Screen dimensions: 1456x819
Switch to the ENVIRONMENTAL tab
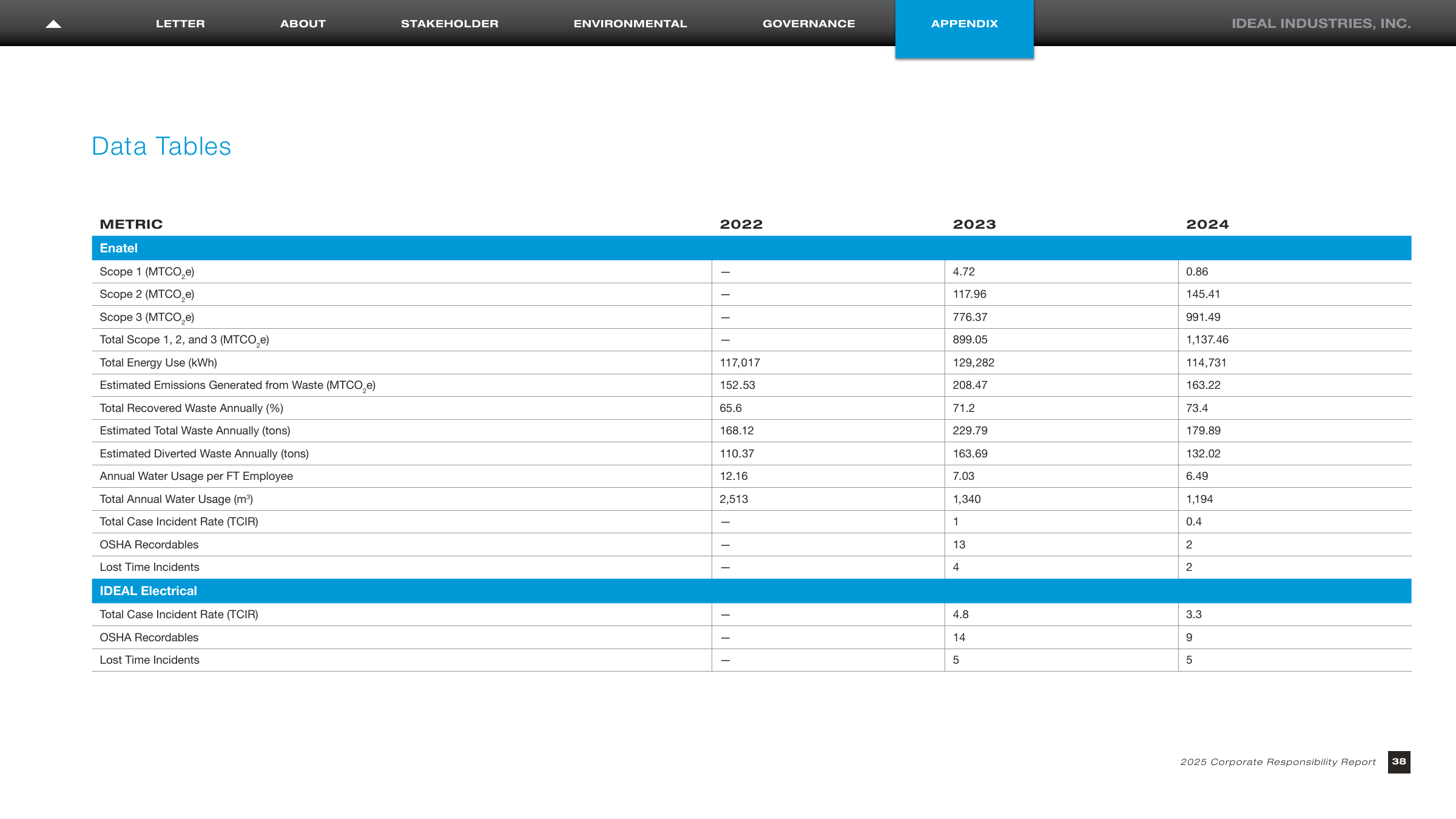tap(630, 24)
